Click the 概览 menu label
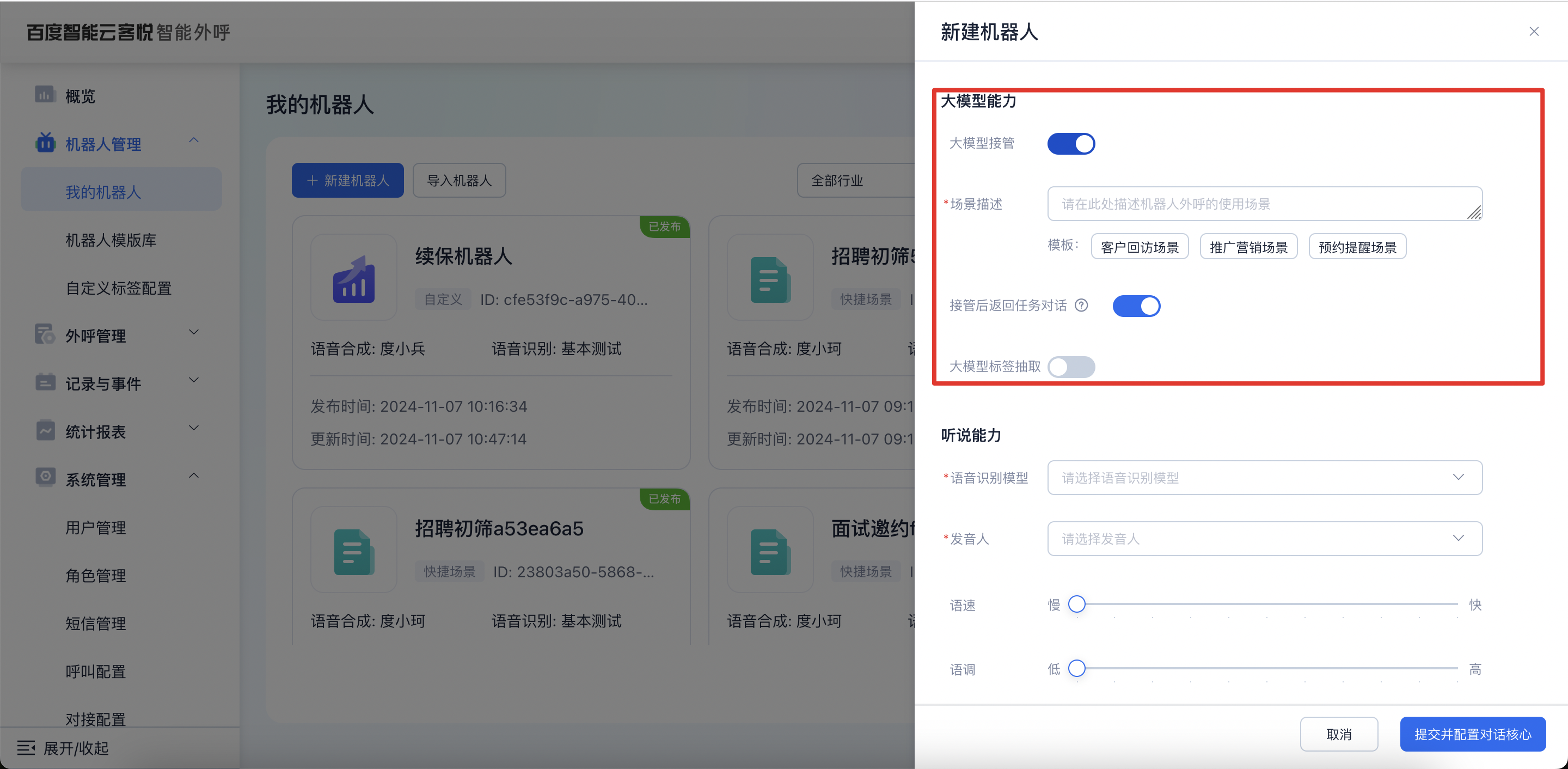The image size is (1568, 769). tap(81, 96)
